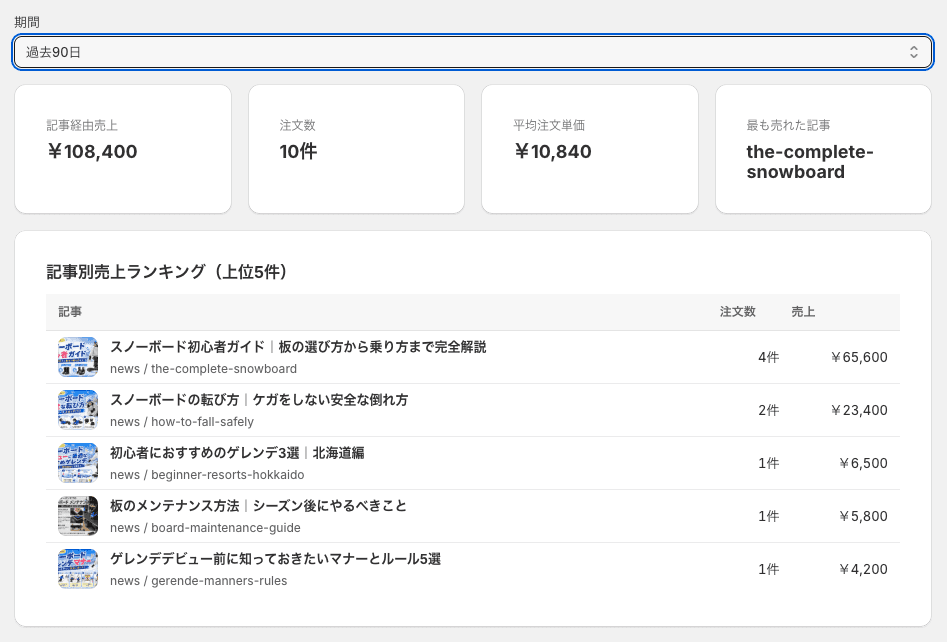This screenshot has width=947, height=642.
Task: Click the path news / the-complete-snowboard
Action: point(204,369)
